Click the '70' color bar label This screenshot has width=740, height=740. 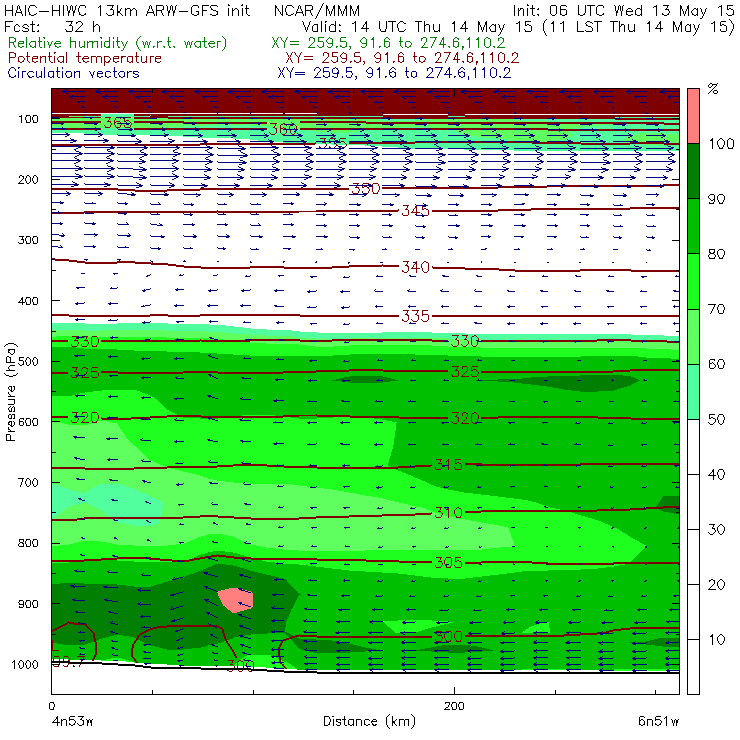[x=716, y=309]
